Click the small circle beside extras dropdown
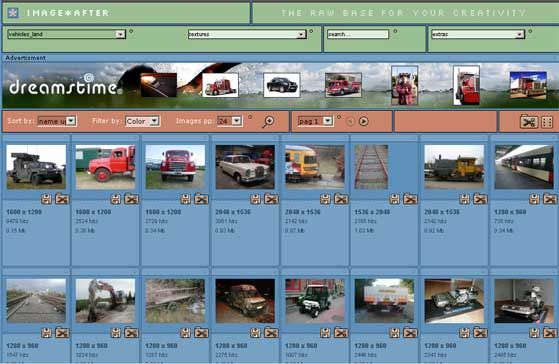Image resolution: width=559 pixels, height=364 pixels. click(530, 31)
